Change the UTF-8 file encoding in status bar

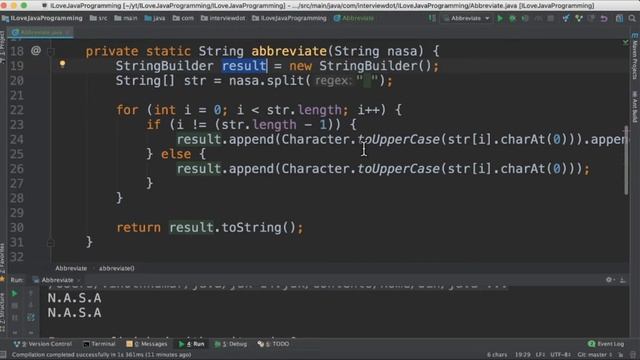tap(560, 355)
